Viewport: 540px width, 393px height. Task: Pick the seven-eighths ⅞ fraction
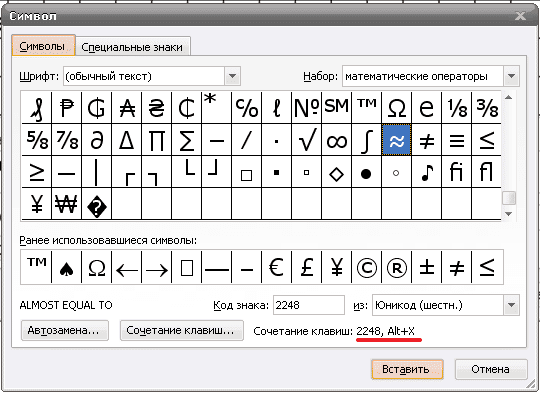pos(66,140)
